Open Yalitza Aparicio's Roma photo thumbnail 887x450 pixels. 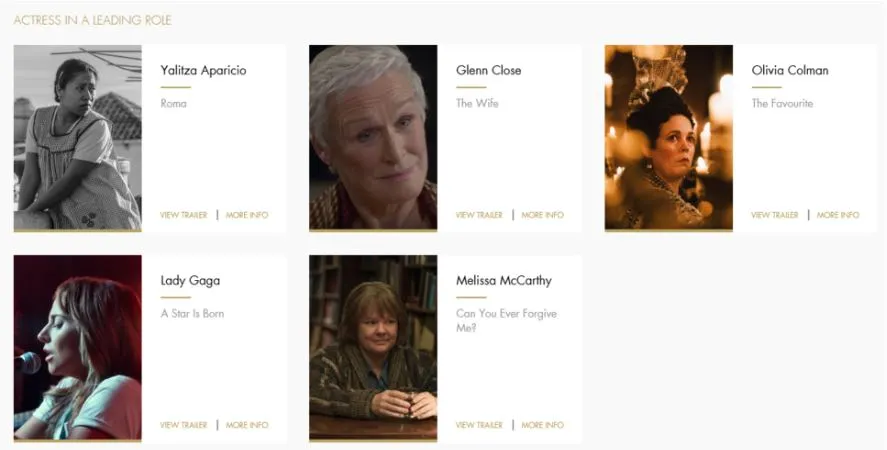point(77,138)
